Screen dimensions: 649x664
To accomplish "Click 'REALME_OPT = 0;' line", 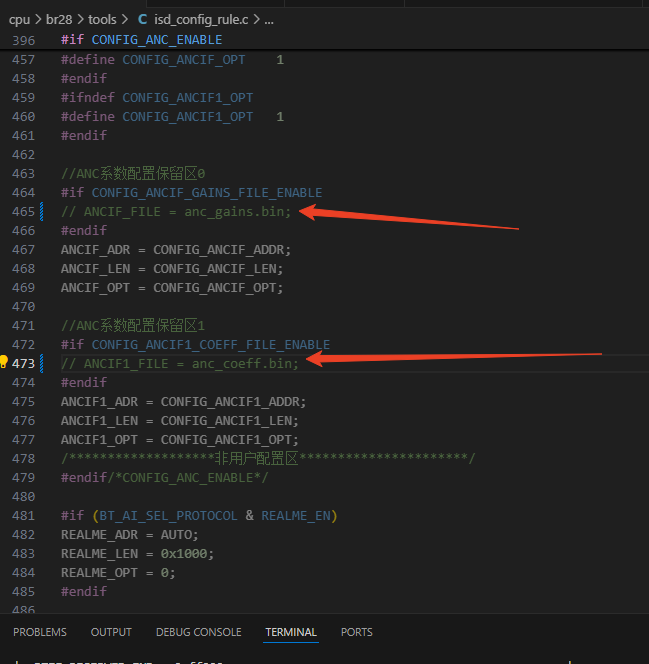I will click(118, 573).
